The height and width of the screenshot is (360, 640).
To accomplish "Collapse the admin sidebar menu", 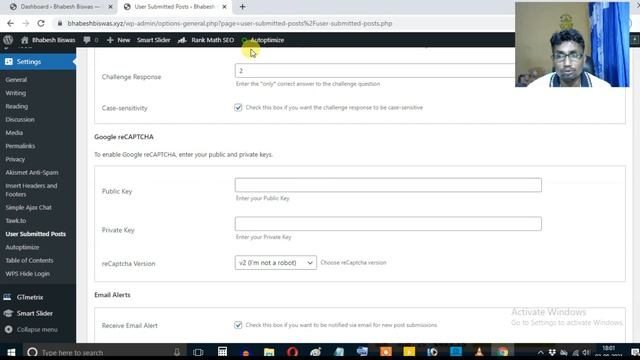I will [31, 329].
